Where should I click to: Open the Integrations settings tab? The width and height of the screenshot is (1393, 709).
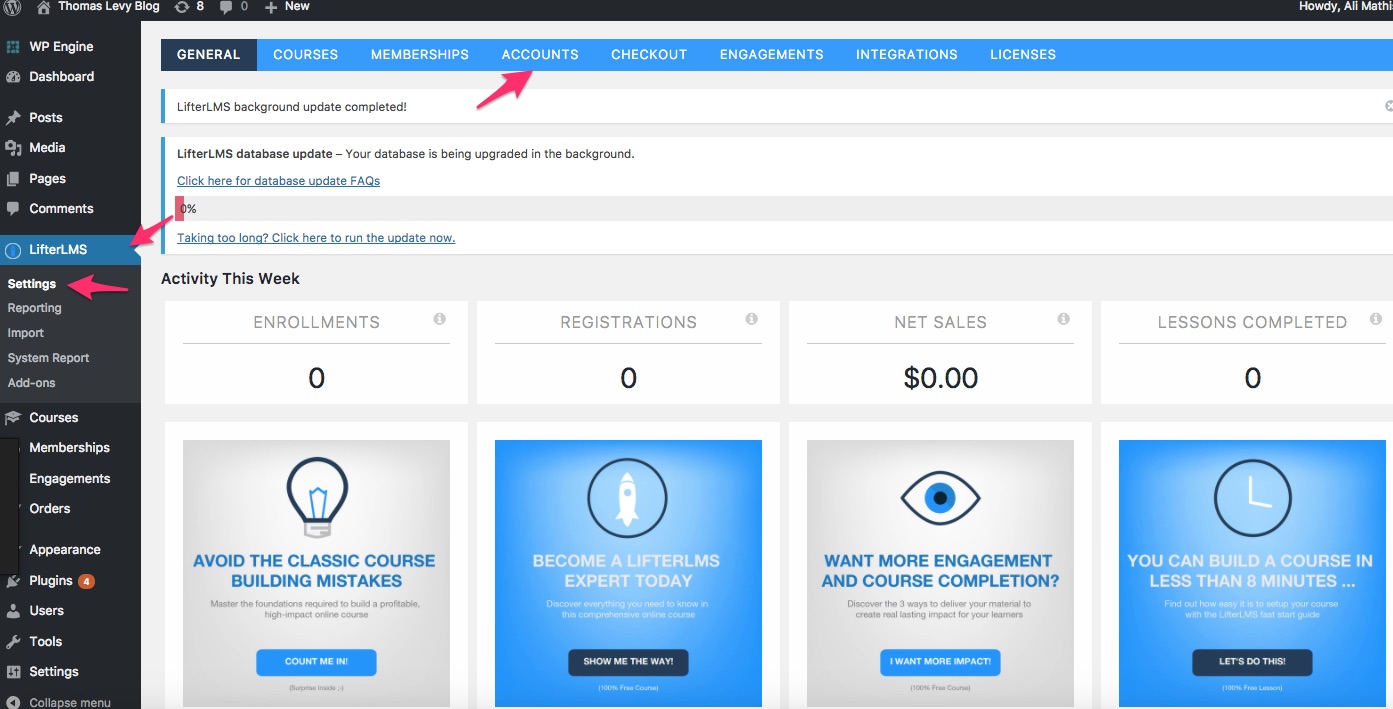click(x=906, y=55)
